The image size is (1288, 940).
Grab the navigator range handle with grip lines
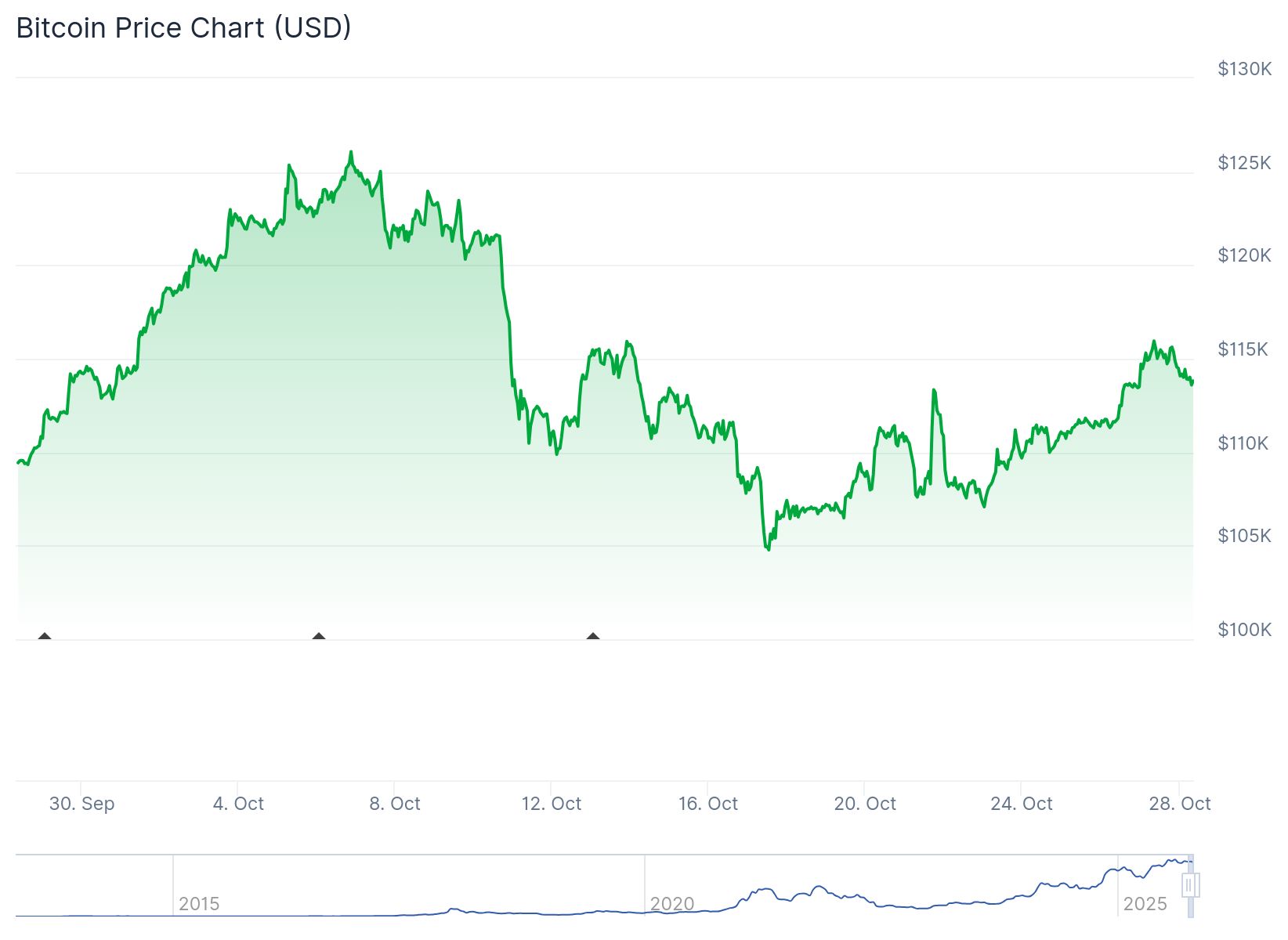tap(1190, 885)
